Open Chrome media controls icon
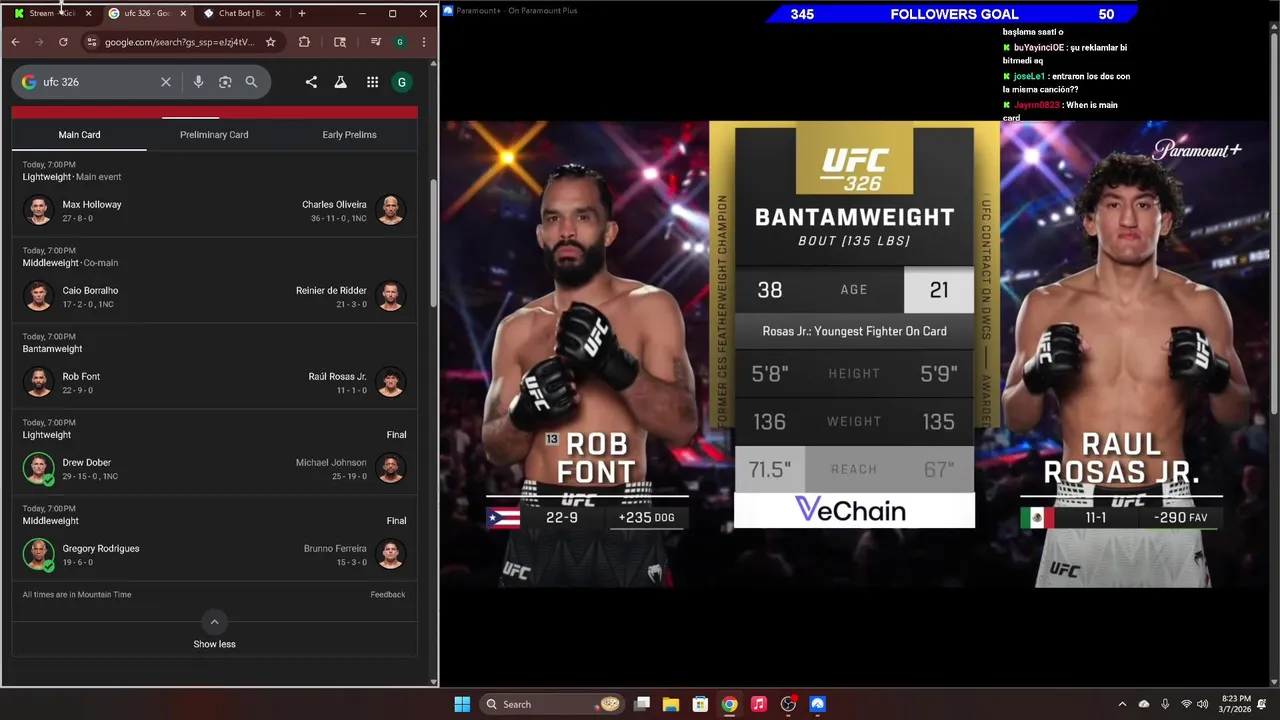Screen dimensions: 1280x720 point(375,42)
